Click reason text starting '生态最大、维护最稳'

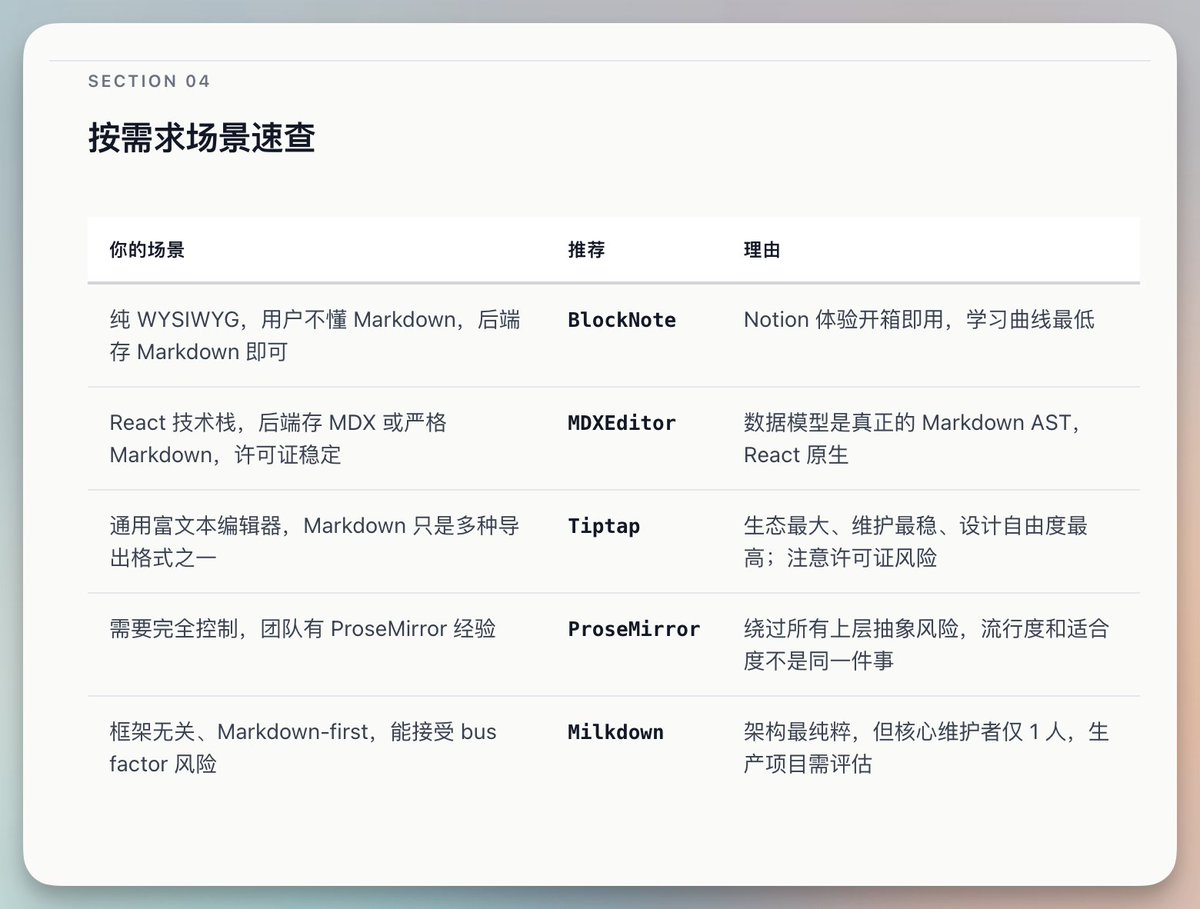coord(916,541)
